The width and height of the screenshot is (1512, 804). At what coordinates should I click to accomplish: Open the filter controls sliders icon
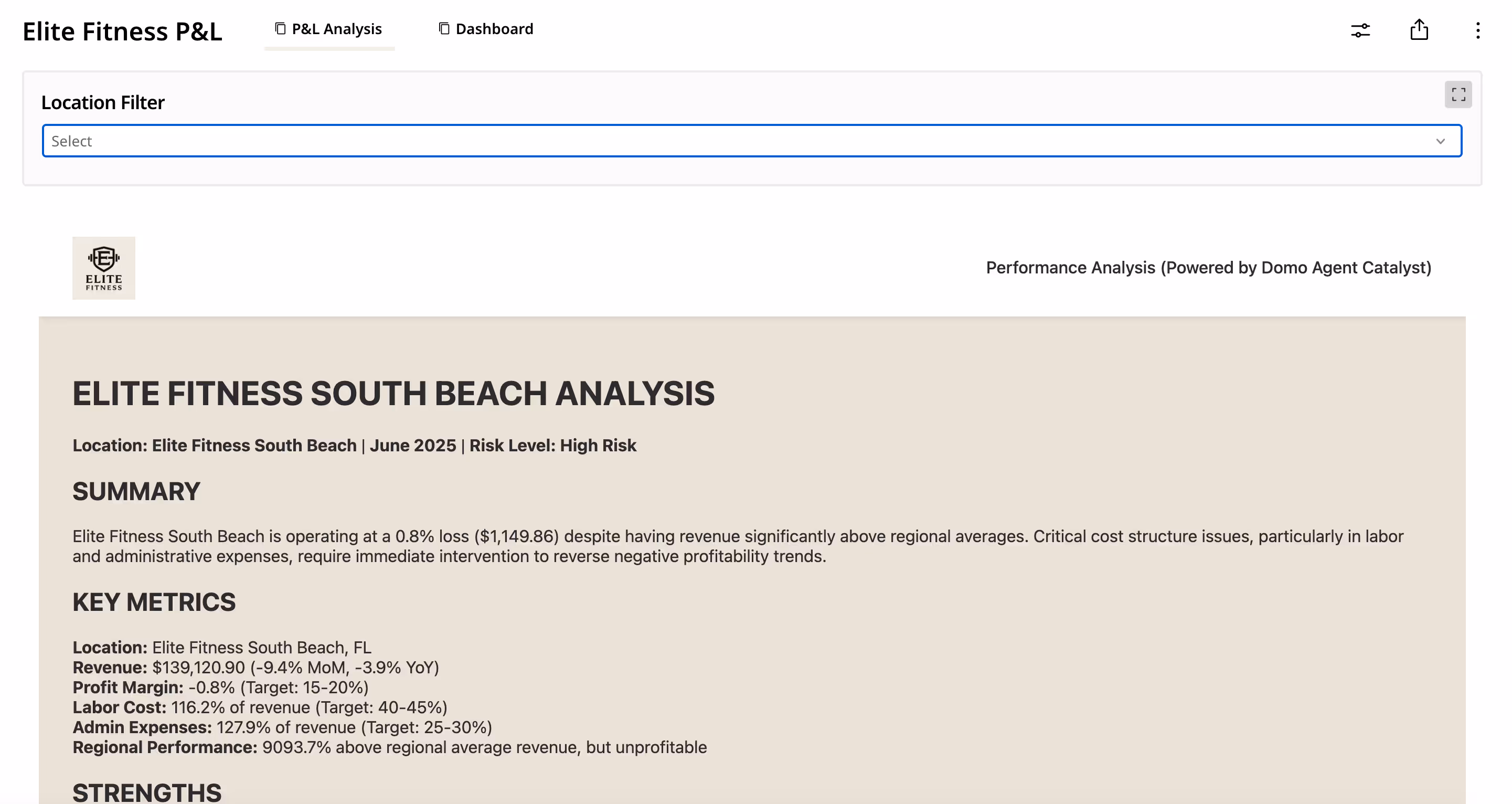1360,30
